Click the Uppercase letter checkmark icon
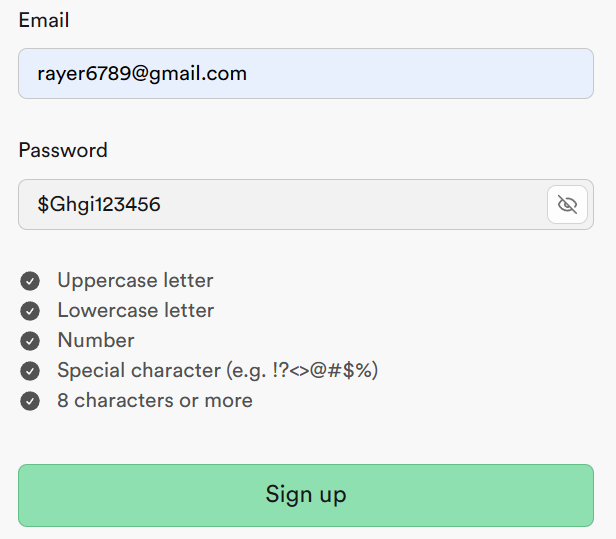 30,281
